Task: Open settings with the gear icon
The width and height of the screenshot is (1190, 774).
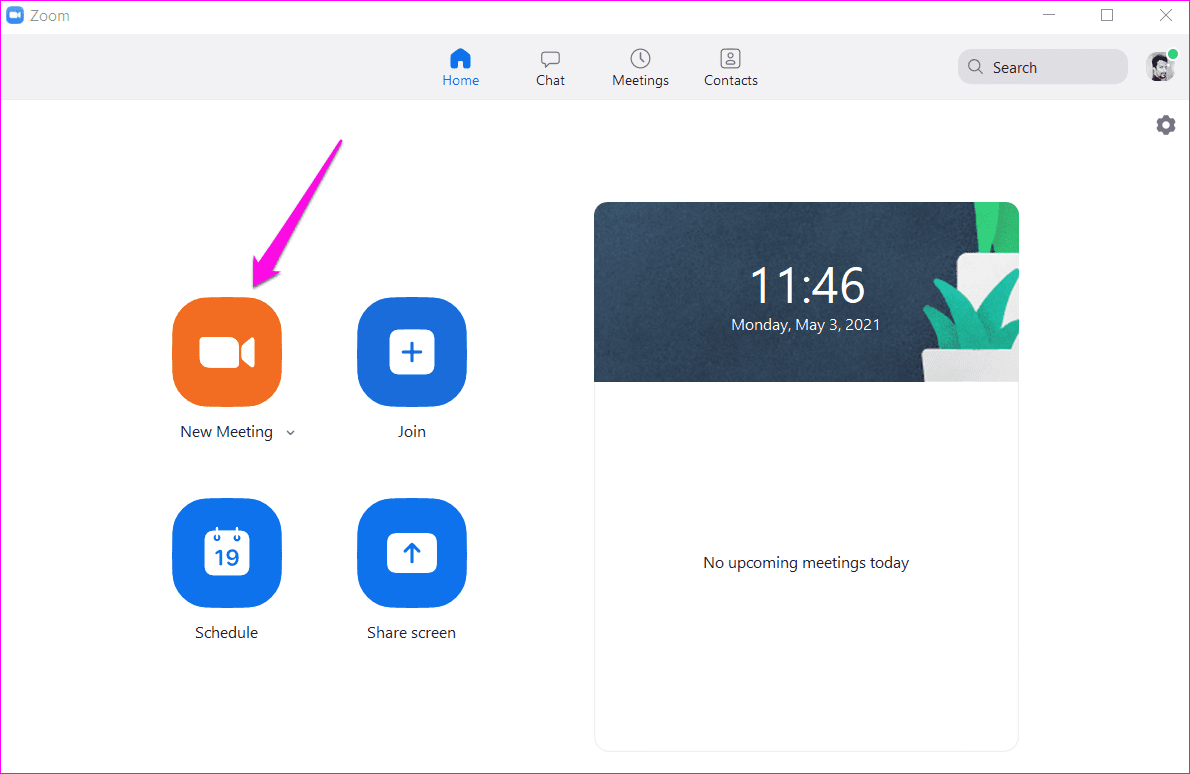Action: pyautogui.click(x=1166, y=125)
